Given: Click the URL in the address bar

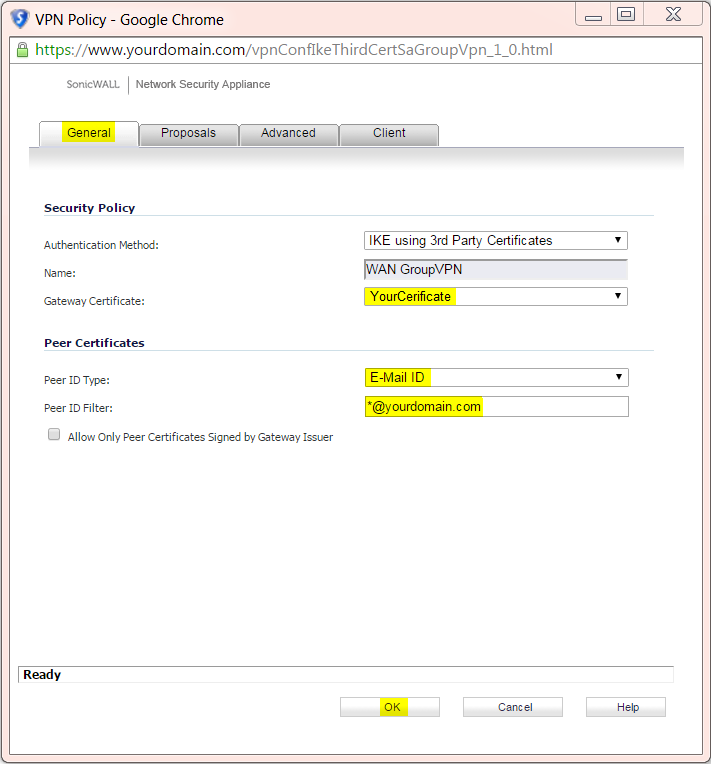Looking at the screenshot, I should click(x=294, y=50).
